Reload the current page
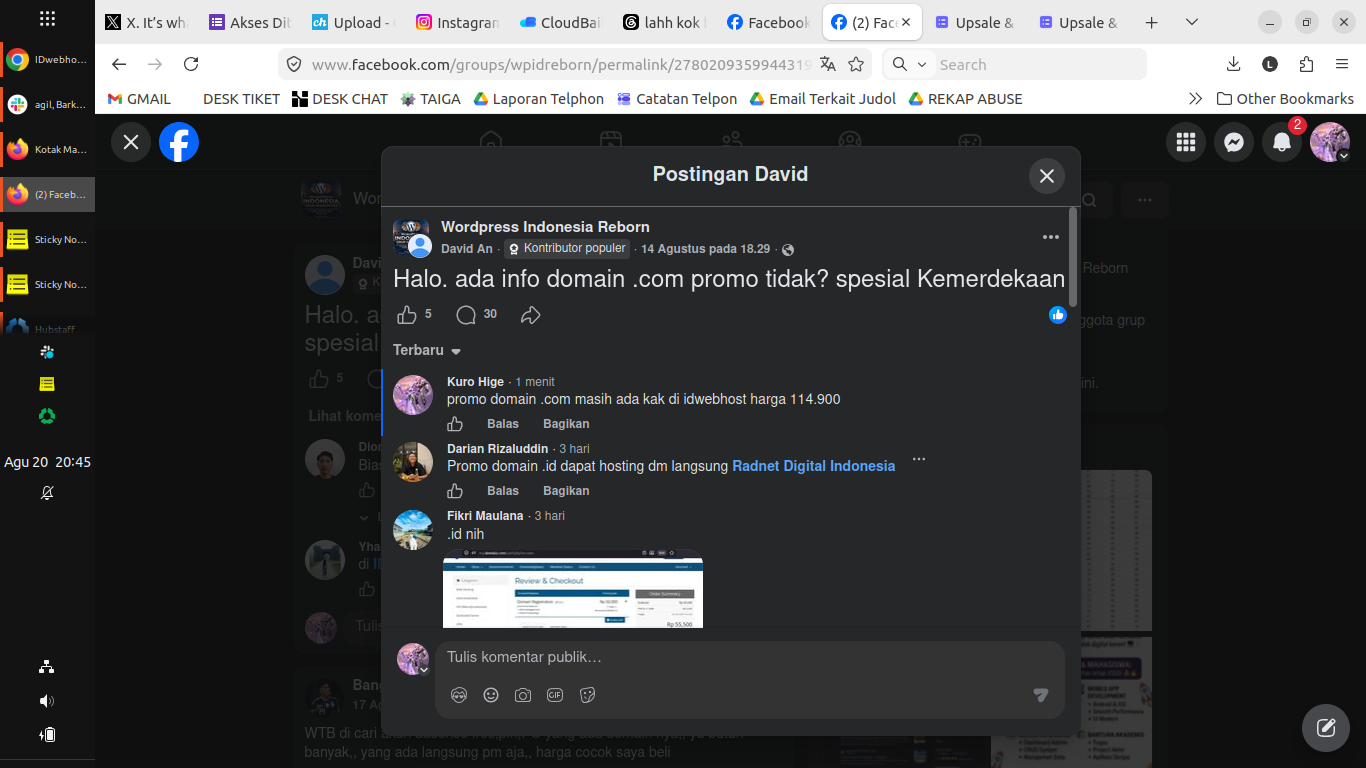This screenshot has height=768, width=1366. [x=191, y=64]
